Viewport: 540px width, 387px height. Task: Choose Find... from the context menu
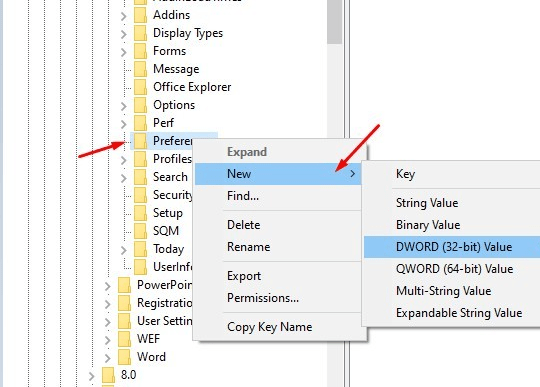click(x=278, y=196)
